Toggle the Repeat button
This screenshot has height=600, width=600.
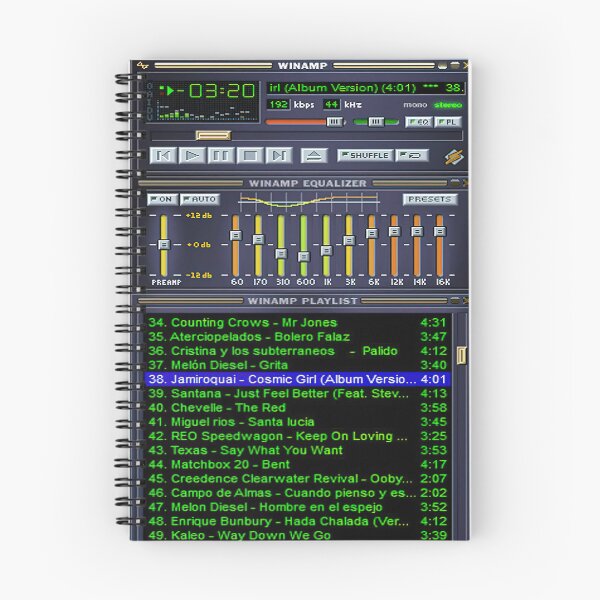411,155
